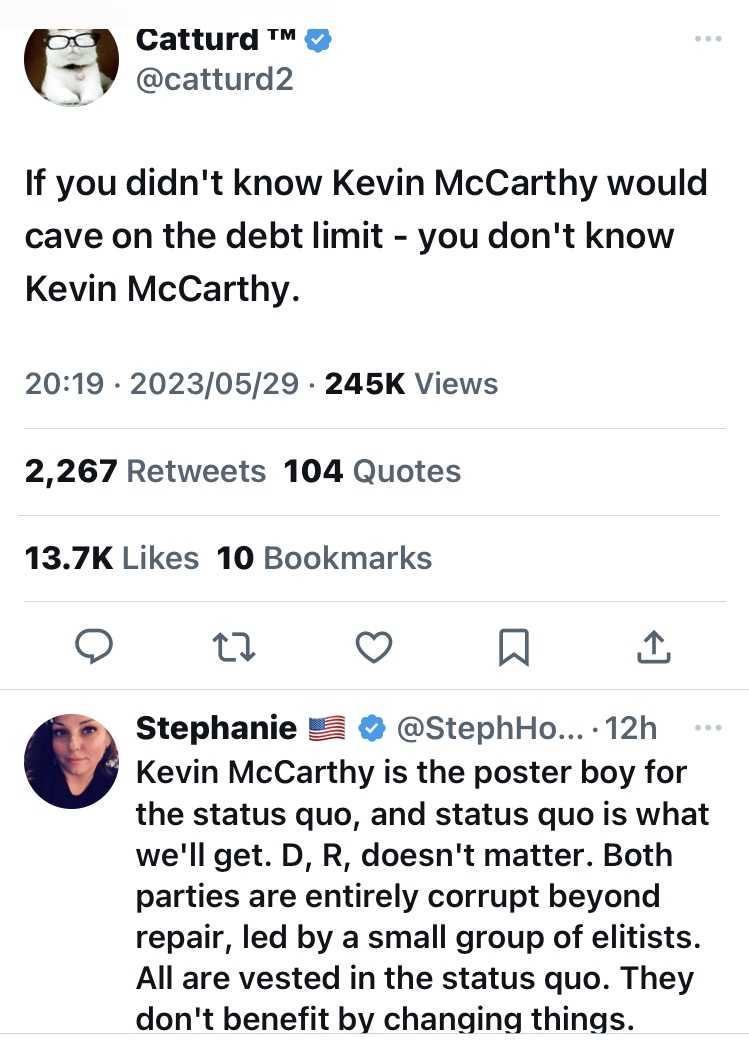Like the tweet with heart icon
Image resolution: width=749 pixels, height=1047 pixels.
coord(374,648)
